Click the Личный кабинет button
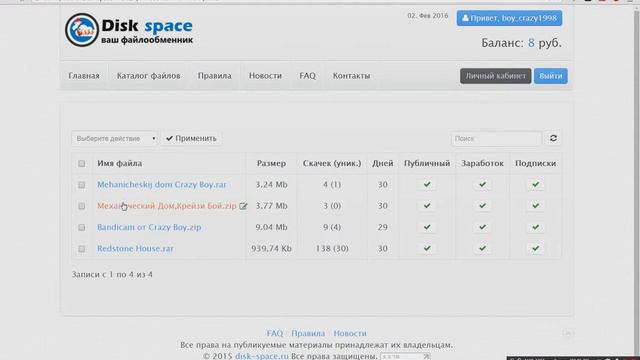 (496, 76)
